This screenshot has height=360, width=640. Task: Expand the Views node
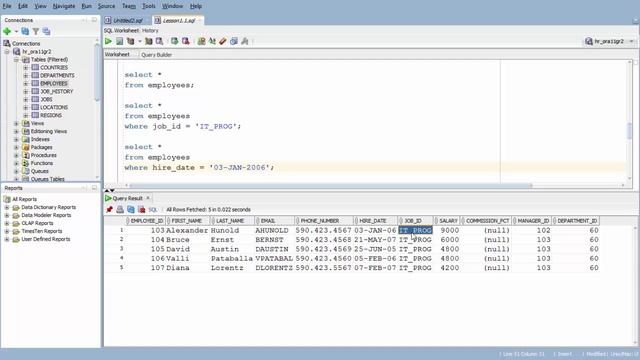point(16,123)
